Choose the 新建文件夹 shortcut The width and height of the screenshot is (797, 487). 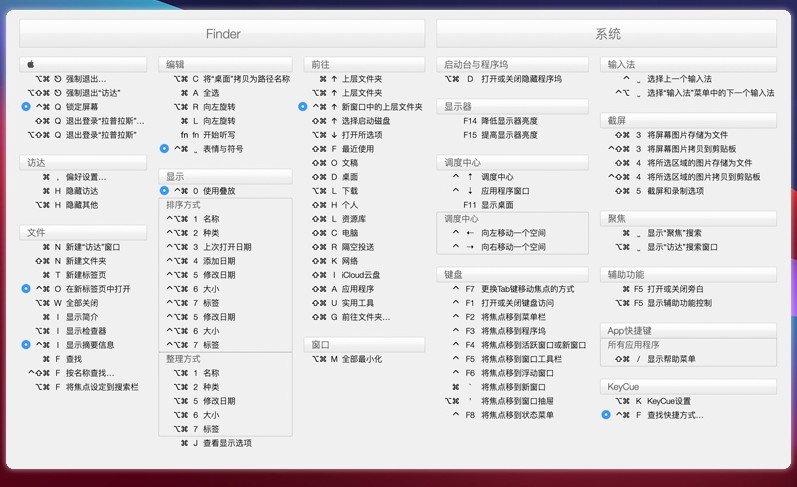click(70, 261)
